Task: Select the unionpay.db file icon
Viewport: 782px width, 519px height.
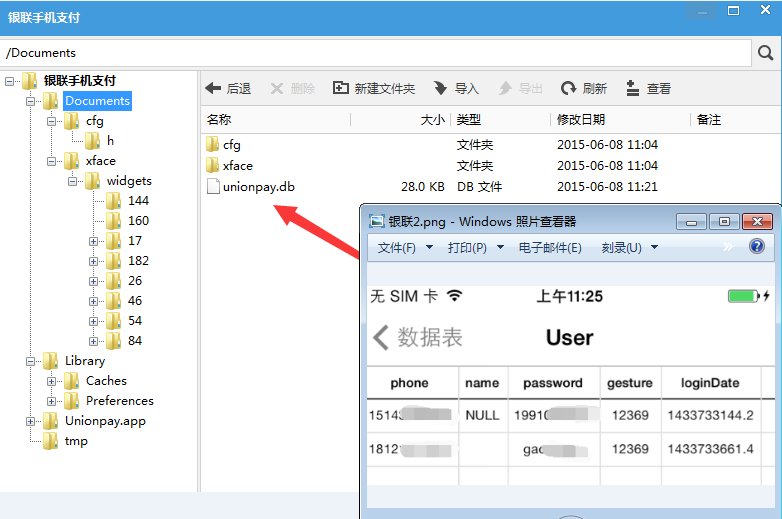Action: point(213,186)
